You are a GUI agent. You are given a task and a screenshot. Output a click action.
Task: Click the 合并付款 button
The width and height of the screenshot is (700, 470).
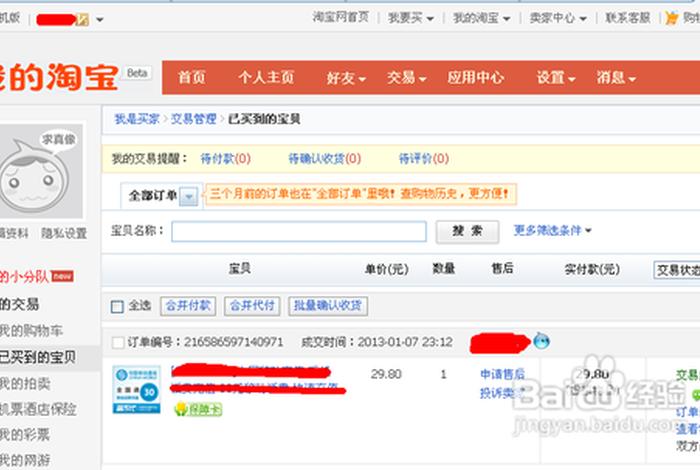pyautogui.click(x=188, y=306)
